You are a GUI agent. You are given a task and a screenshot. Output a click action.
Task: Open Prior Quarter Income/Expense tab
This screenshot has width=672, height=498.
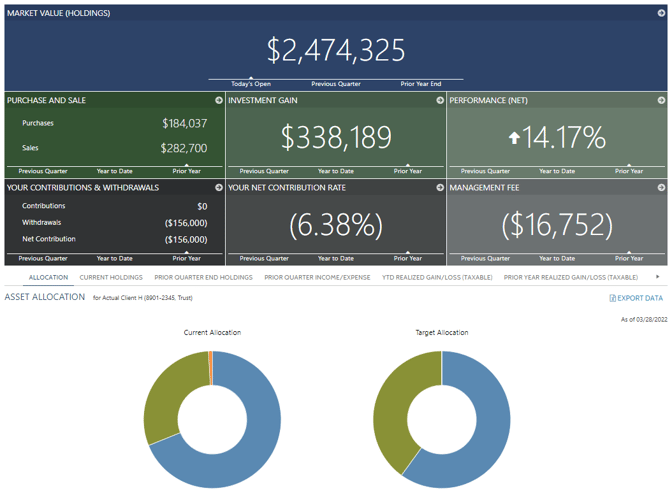(x=317, y=277)
